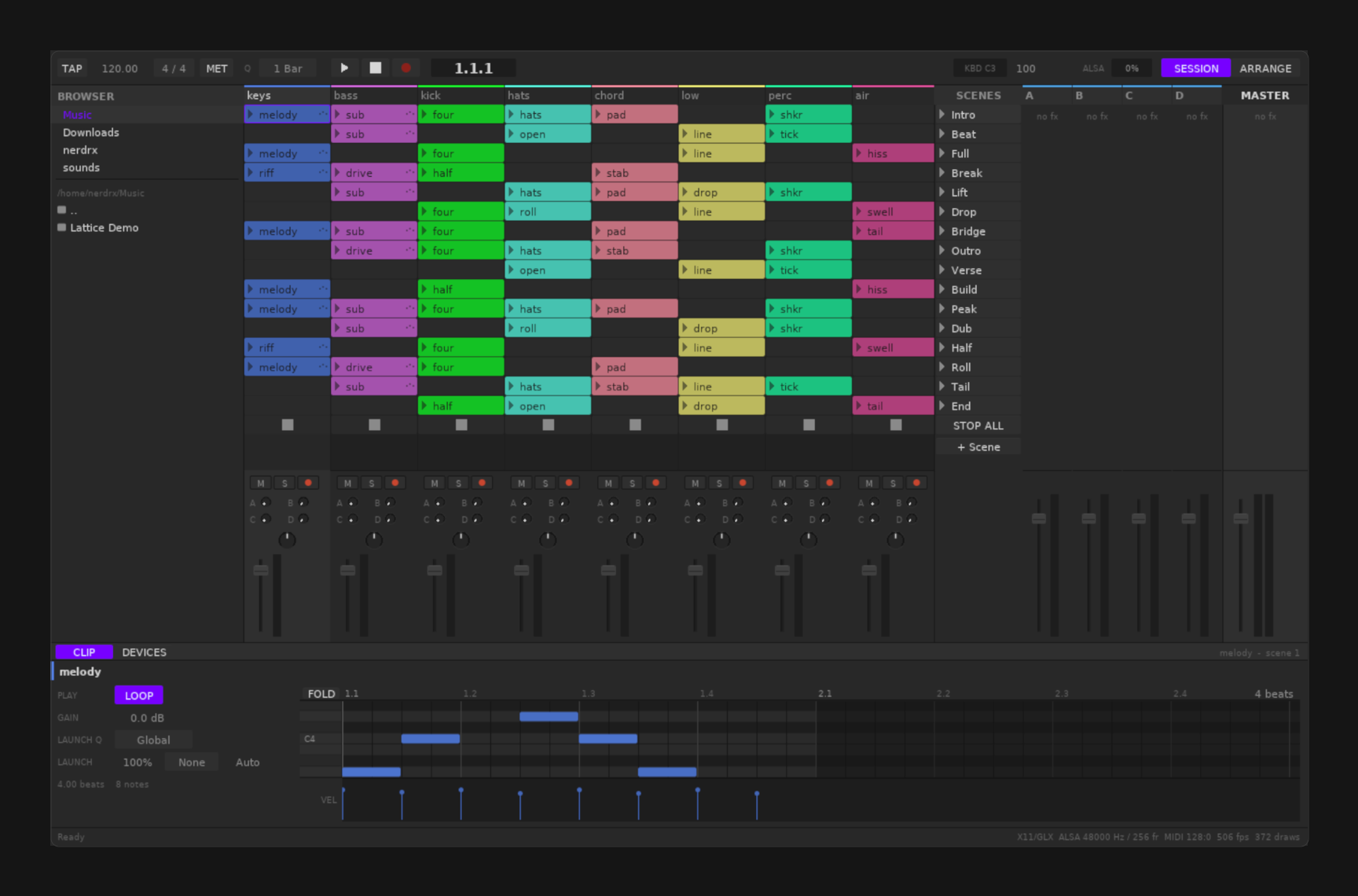Click the clip gain 0.0 dB value
The height and width of the screenshot is (896, 1358).
click(147, 718)
